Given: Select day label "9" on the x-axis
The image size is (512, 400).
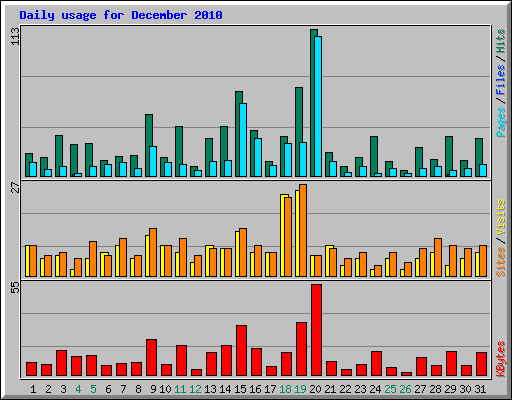Looking at the screenshot, I should [x=153, y=389].
